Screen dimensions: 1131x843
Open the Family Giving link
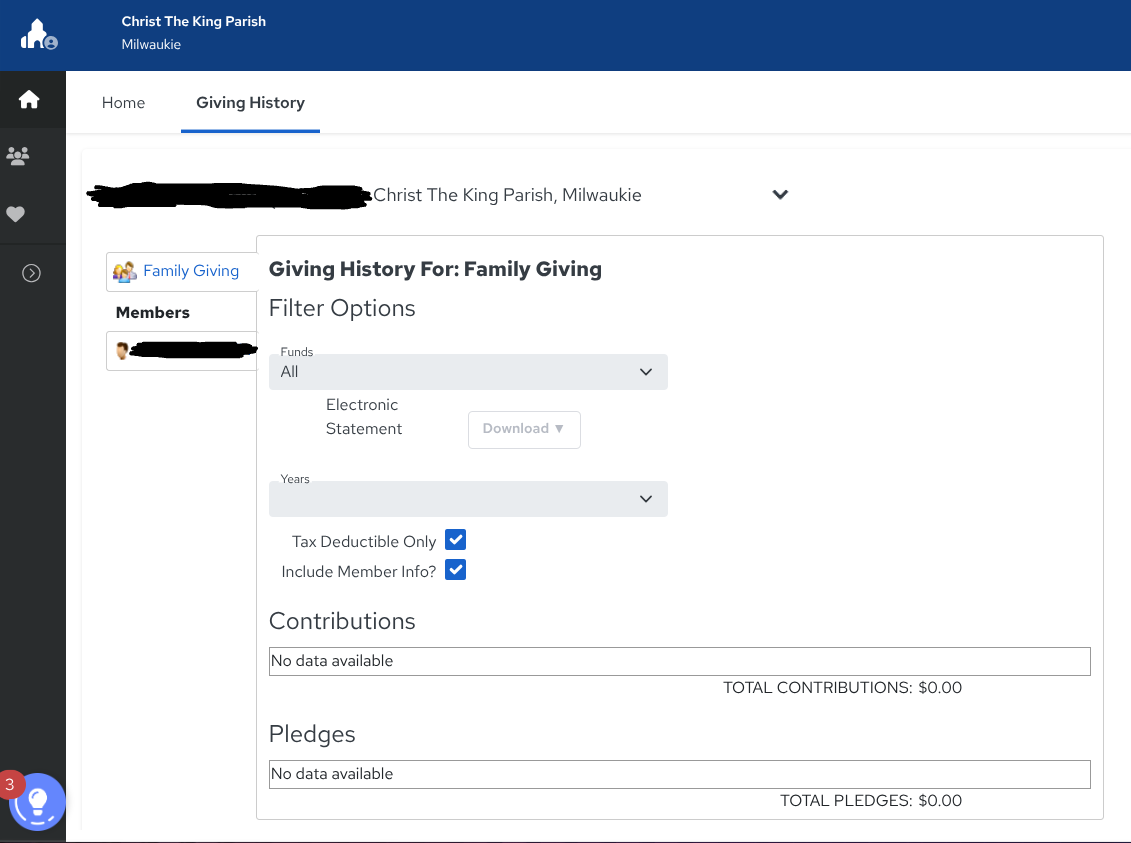click(191, 271)
